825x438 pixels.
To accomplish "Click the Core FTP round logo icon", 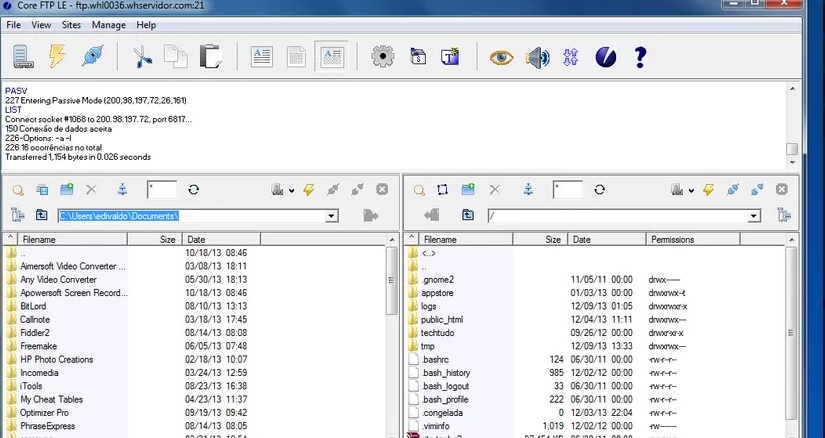I will [606, 56].
